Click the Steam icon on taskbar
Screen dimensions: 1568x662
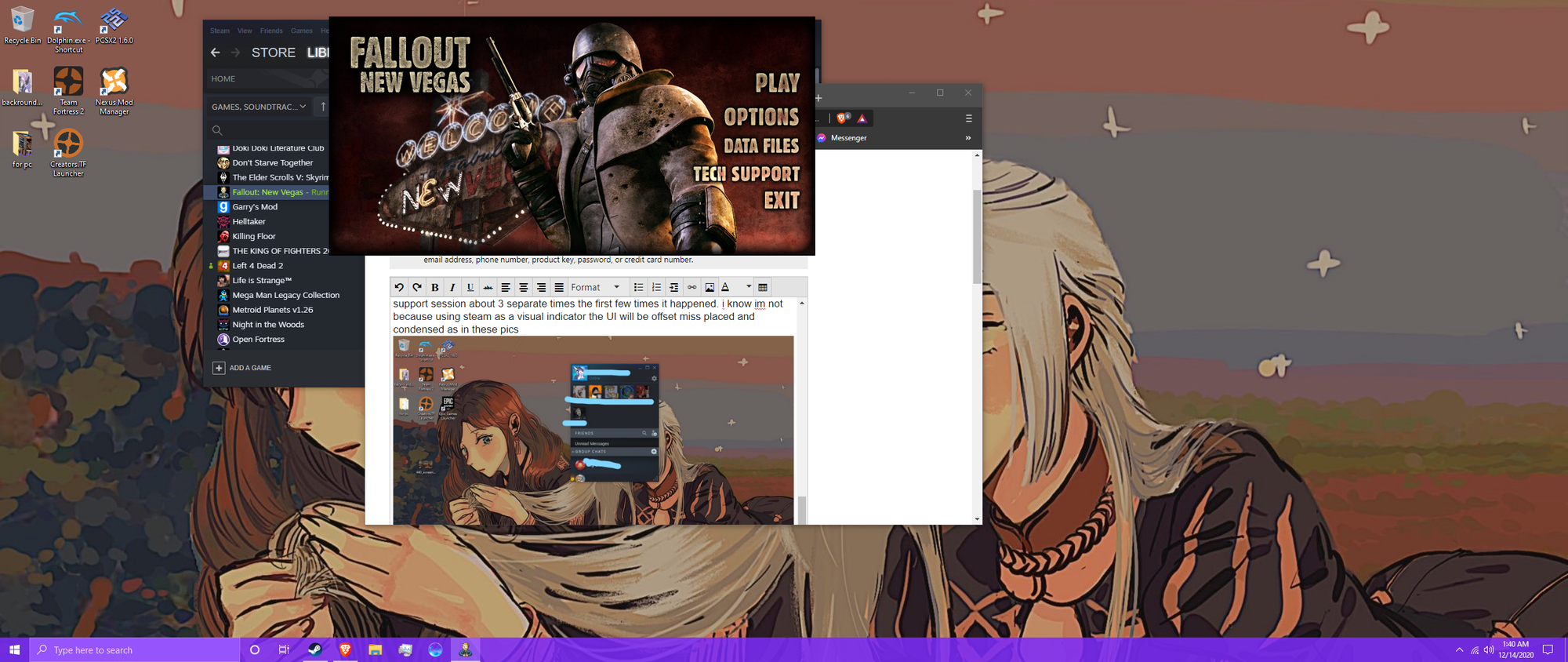click(x=314, y=649)
